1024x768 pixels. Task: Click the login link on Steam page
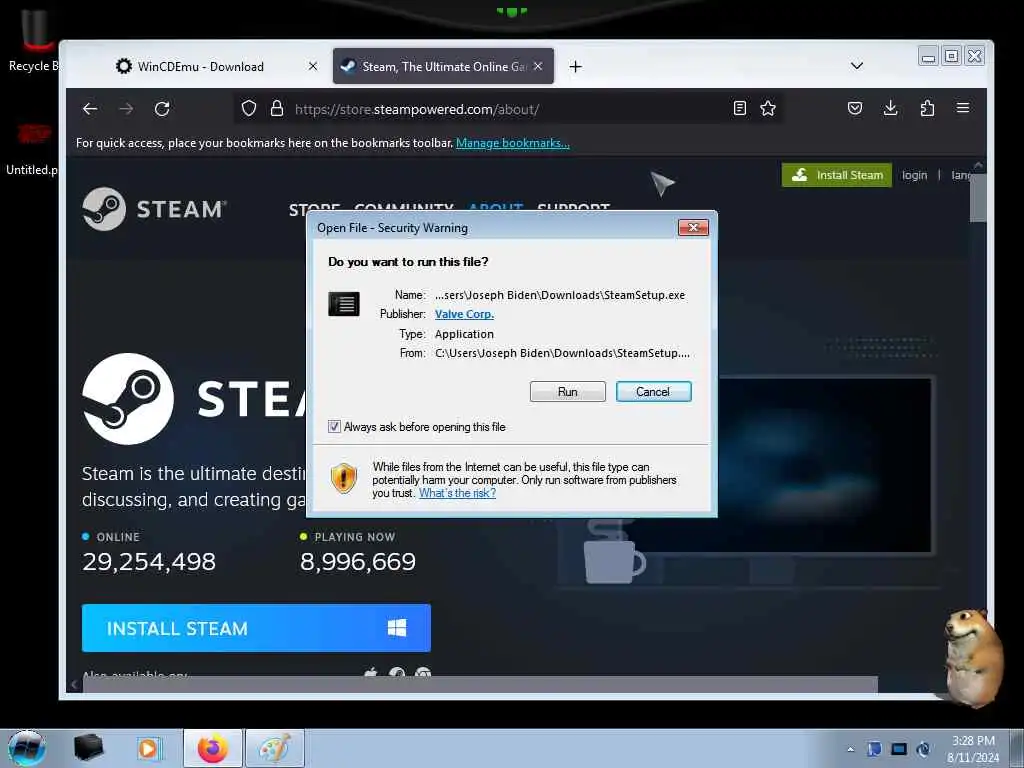click(x=914, y=175)
